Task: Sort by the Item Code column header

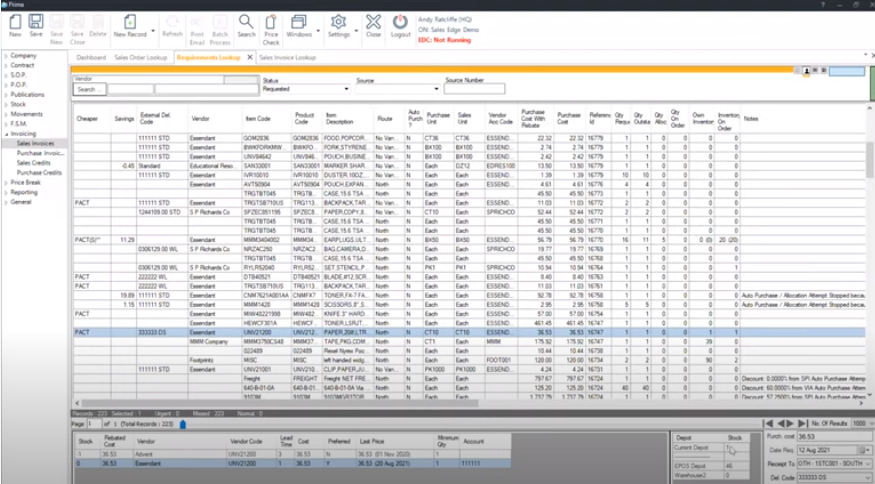Action: pos(258,118)
